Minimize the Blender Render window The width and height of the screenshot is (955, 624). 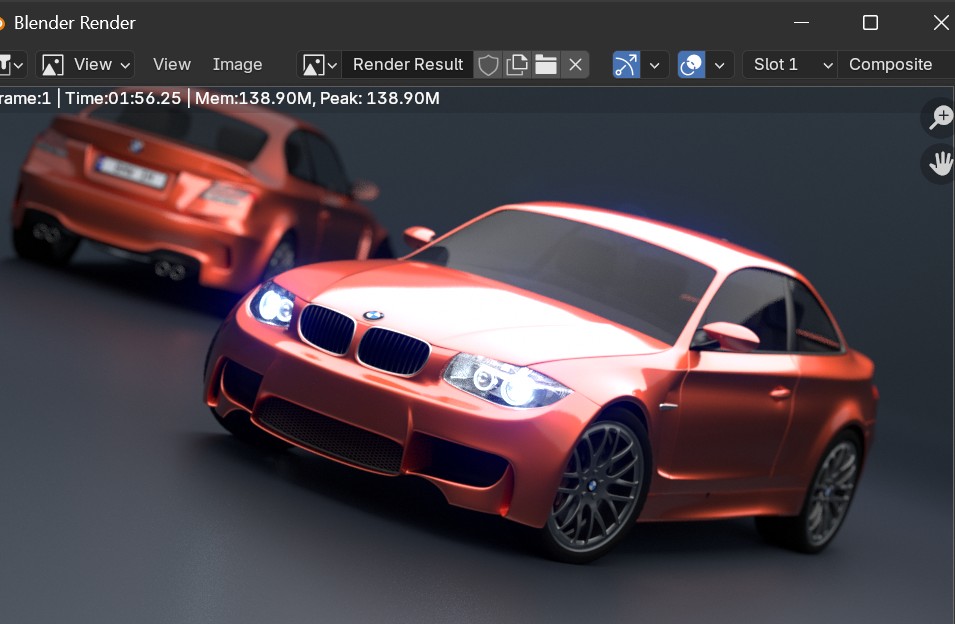click(802, 23)
